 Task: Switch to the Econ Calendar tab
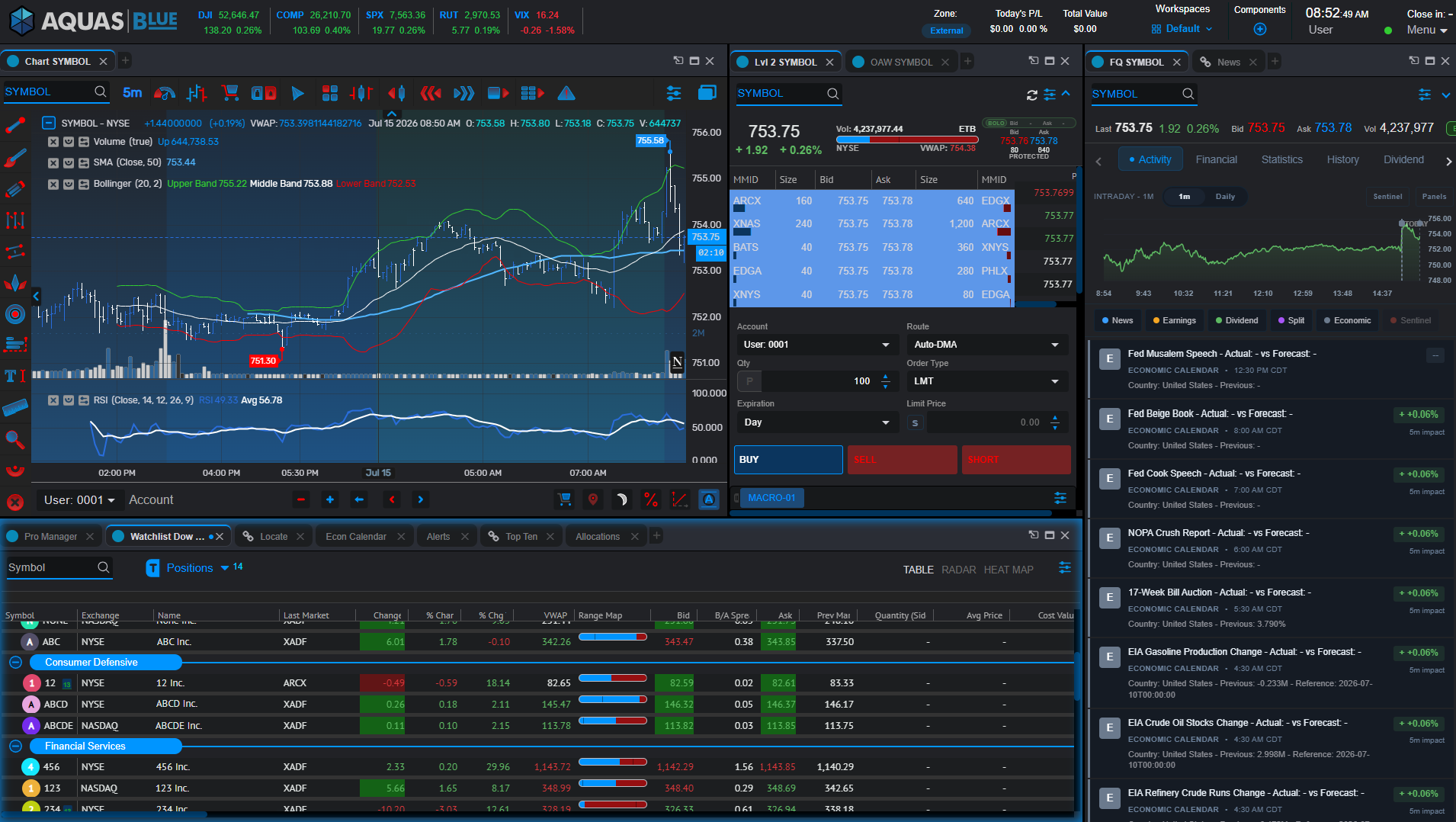click(356, 537)
